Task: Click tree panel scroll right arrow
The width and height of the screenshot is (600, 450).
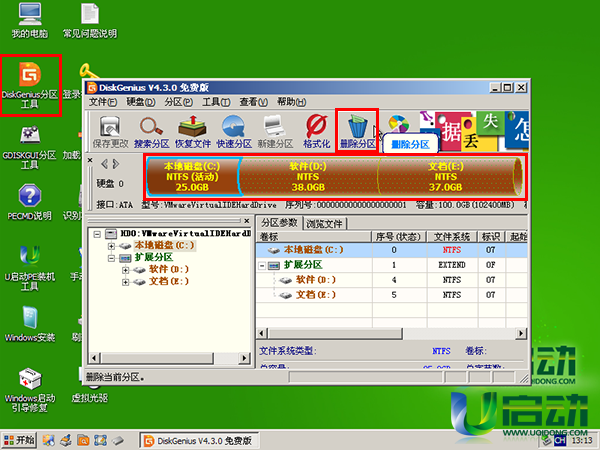Action: pos(244,358)
